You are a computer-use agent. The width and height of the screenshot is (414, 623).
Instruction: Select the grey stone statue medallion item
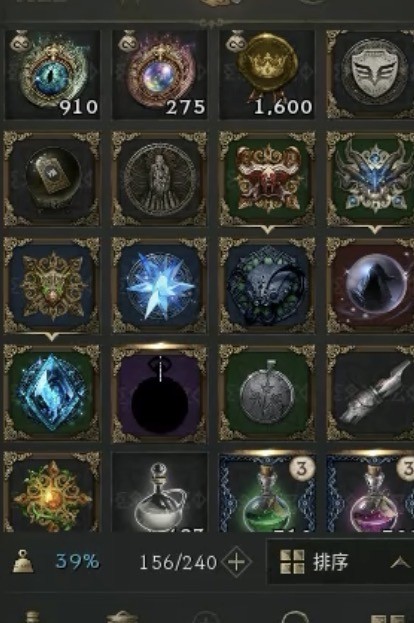[x=160, y=179]
